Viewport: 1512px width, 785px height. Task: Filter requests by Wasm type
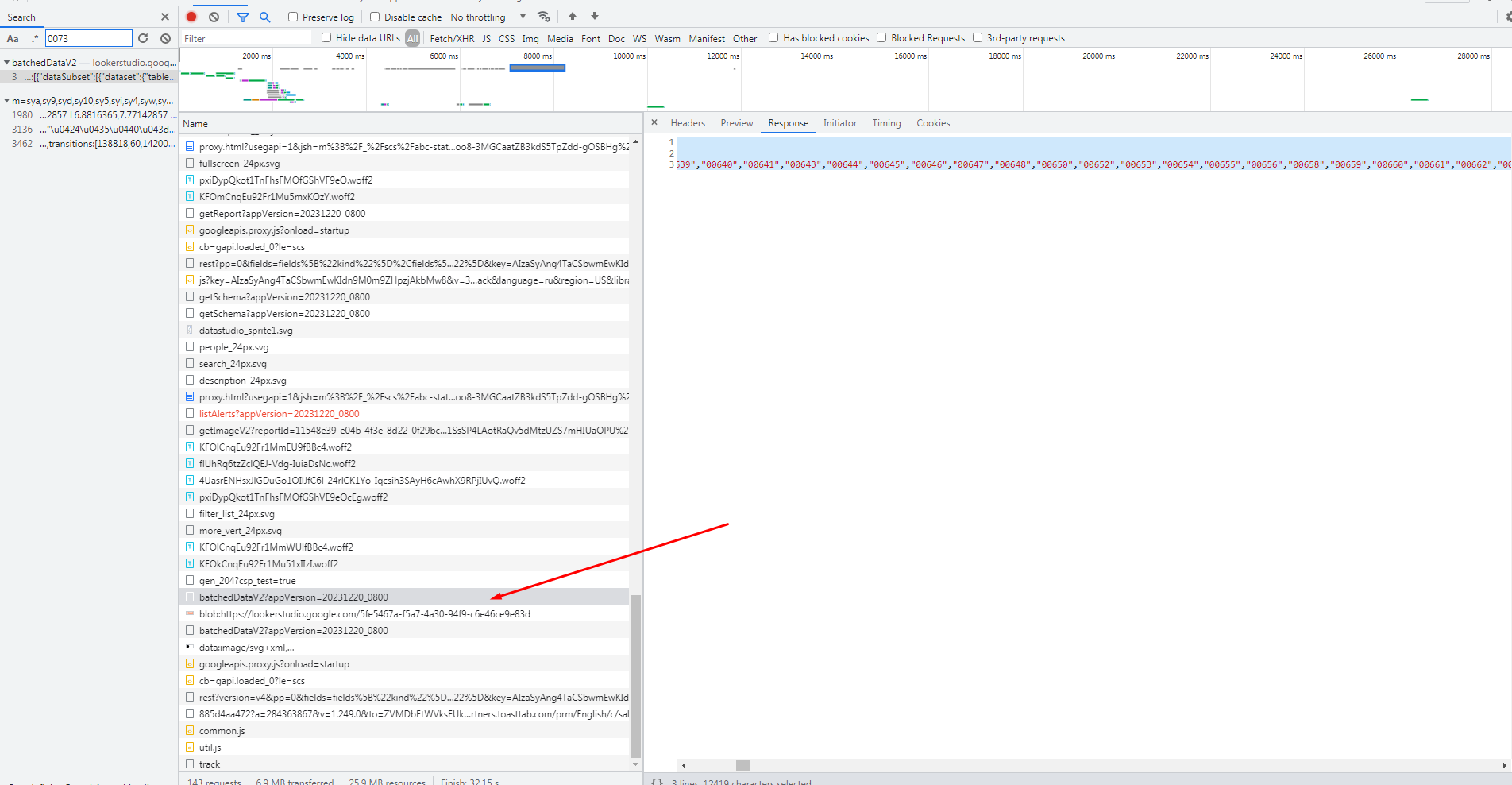pos(667,38)
